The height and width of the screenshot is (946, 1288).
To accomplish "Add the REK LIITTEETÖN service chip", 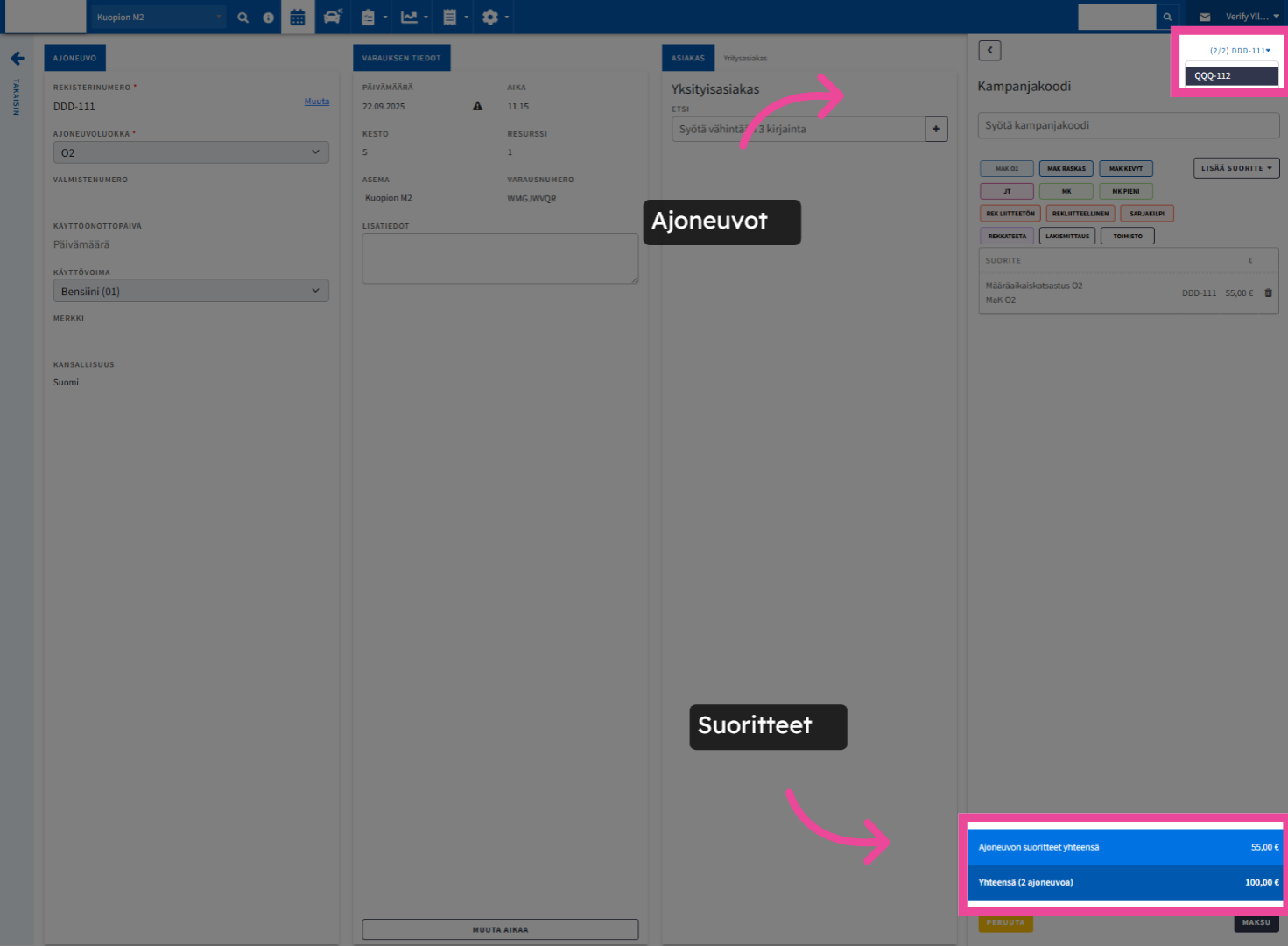I will pyautogui.click(x=1010, y=214).
